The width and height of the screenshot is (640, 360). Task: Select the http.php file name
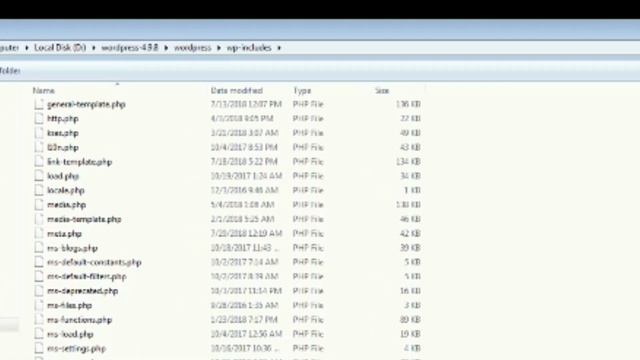(63, 119)
